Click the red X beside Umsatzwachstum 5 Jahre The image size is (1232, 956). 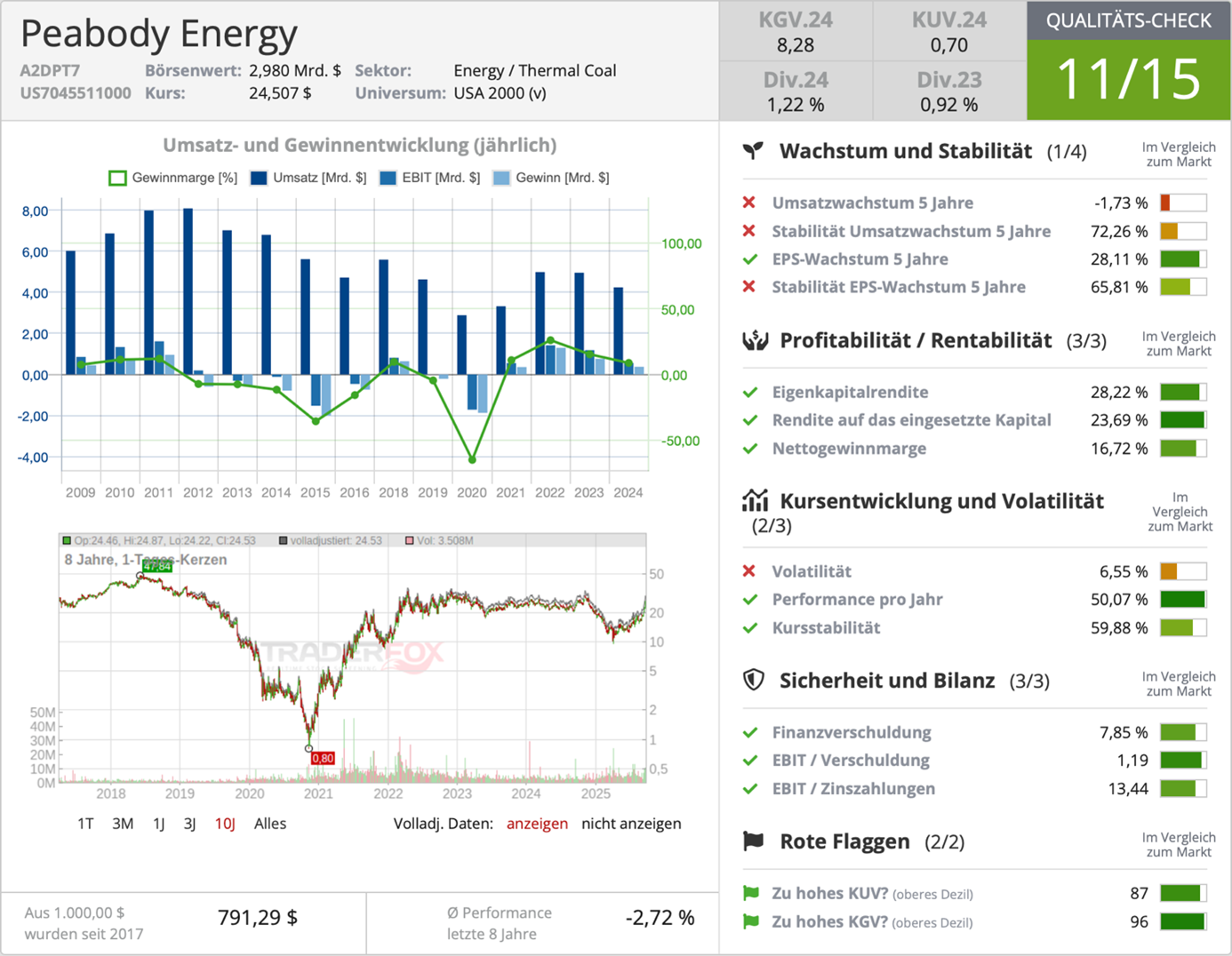(749, 203)
